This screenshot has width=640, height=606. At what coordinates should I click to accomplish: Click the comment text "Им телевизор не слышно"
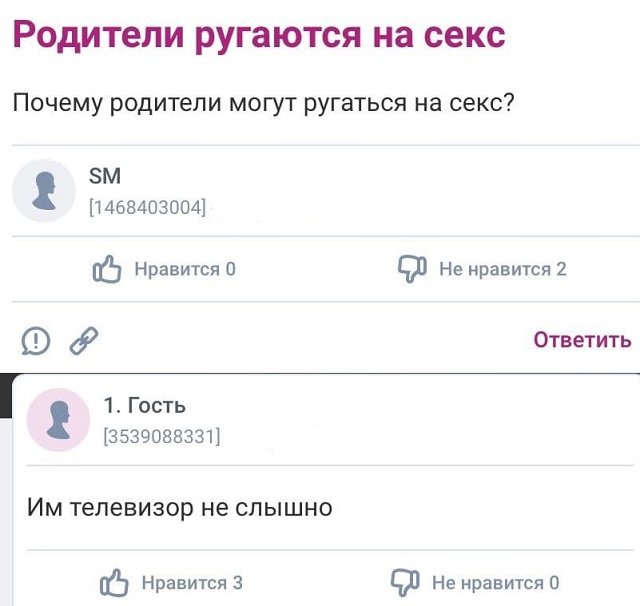[180, 508]
